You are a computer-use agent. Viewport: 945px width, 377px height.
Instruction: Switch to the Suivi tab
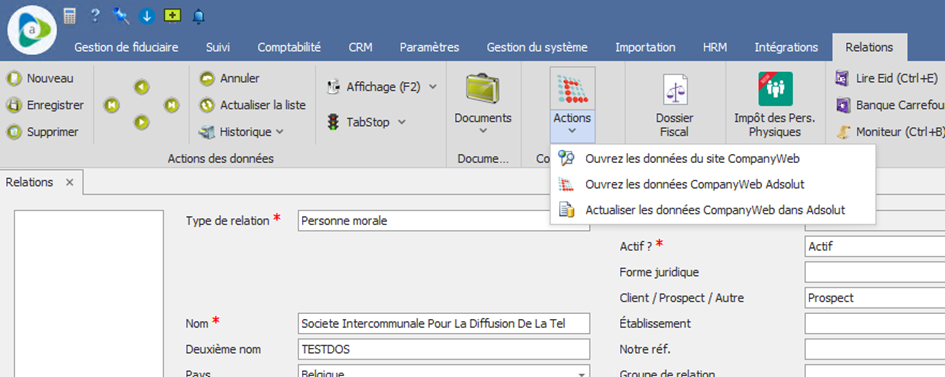click(x=218, y=47)
